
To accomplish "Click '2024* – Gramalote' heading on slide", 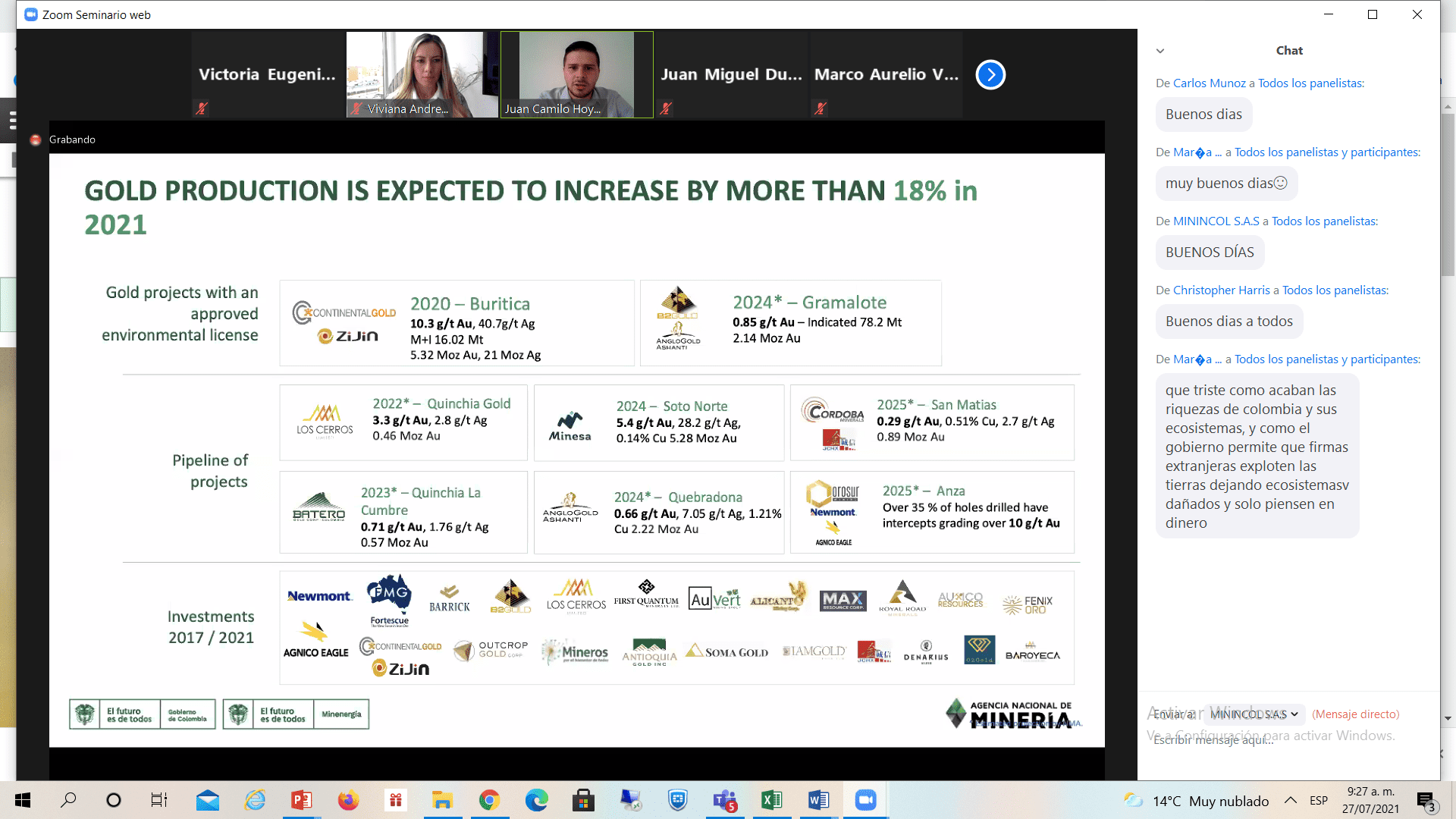I will pyautogui.click(x=809, y=303).
